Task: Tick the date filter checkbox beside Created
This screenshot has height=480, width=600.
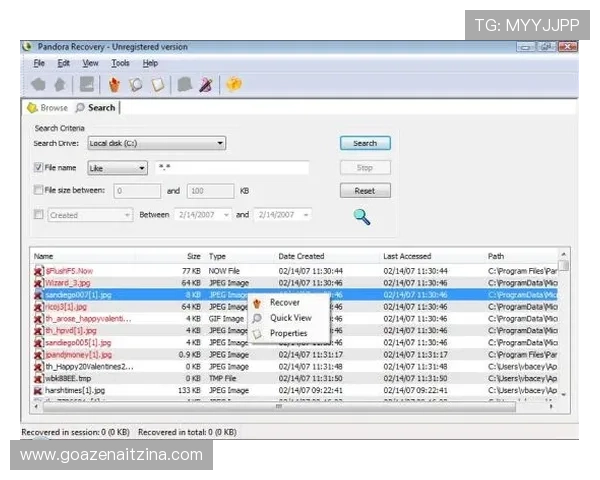Action: click(x=39, y=214)
